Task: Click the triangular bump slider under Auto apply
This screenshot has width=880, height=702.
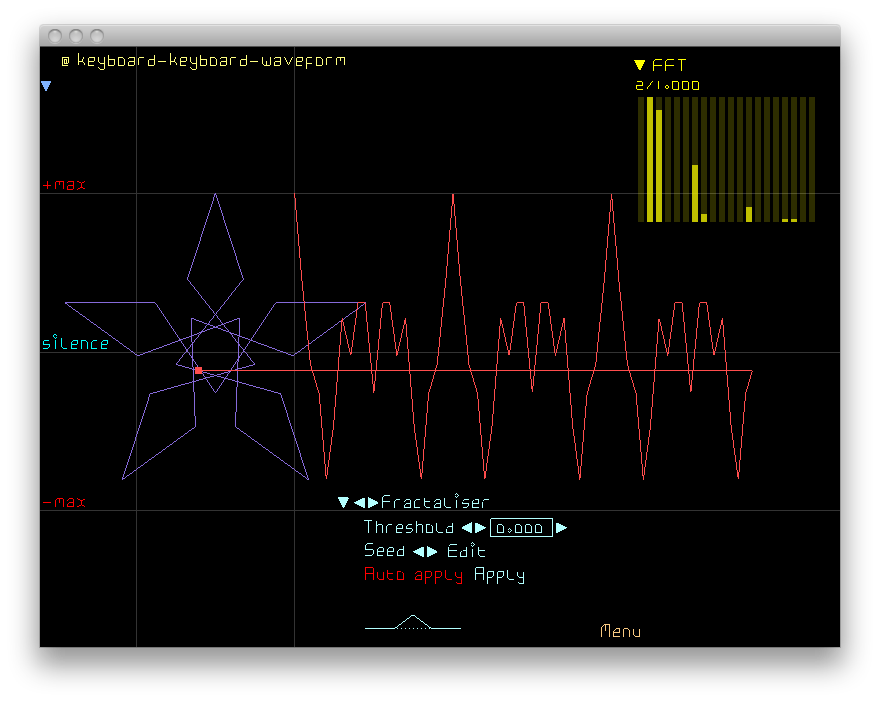Action: 413,623
